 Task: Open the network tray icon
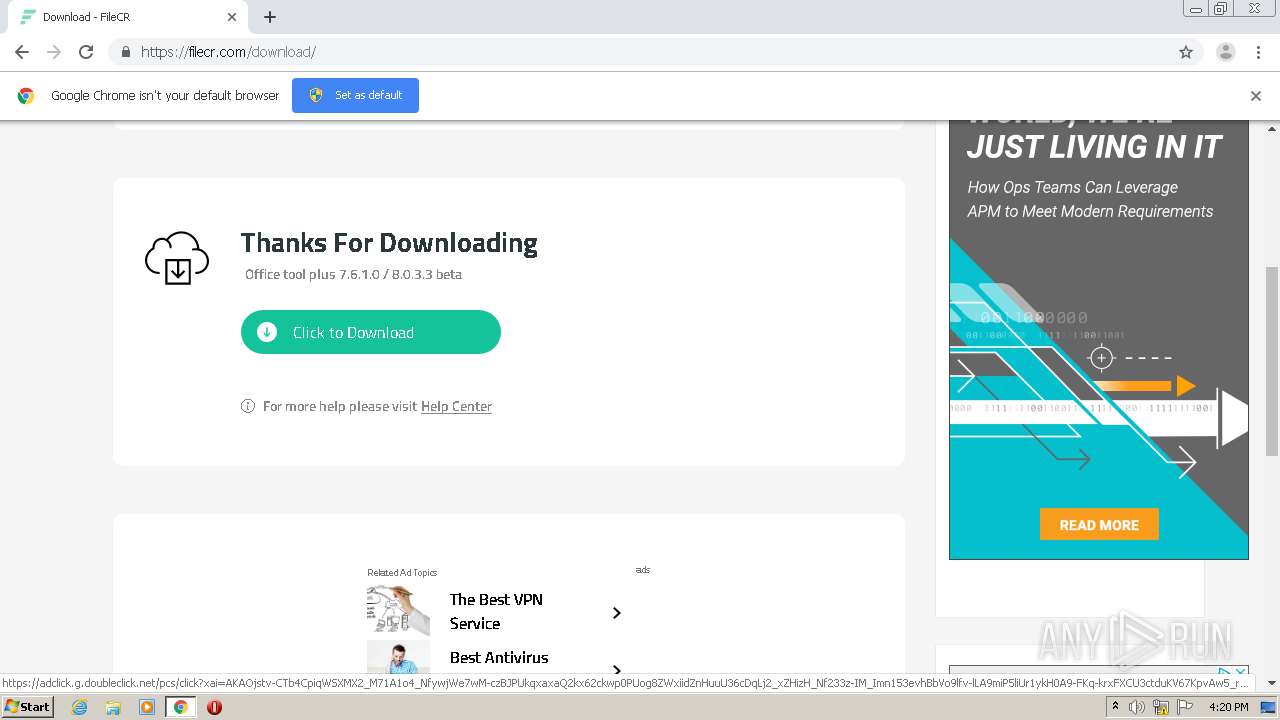click(x=1161, y=707)
